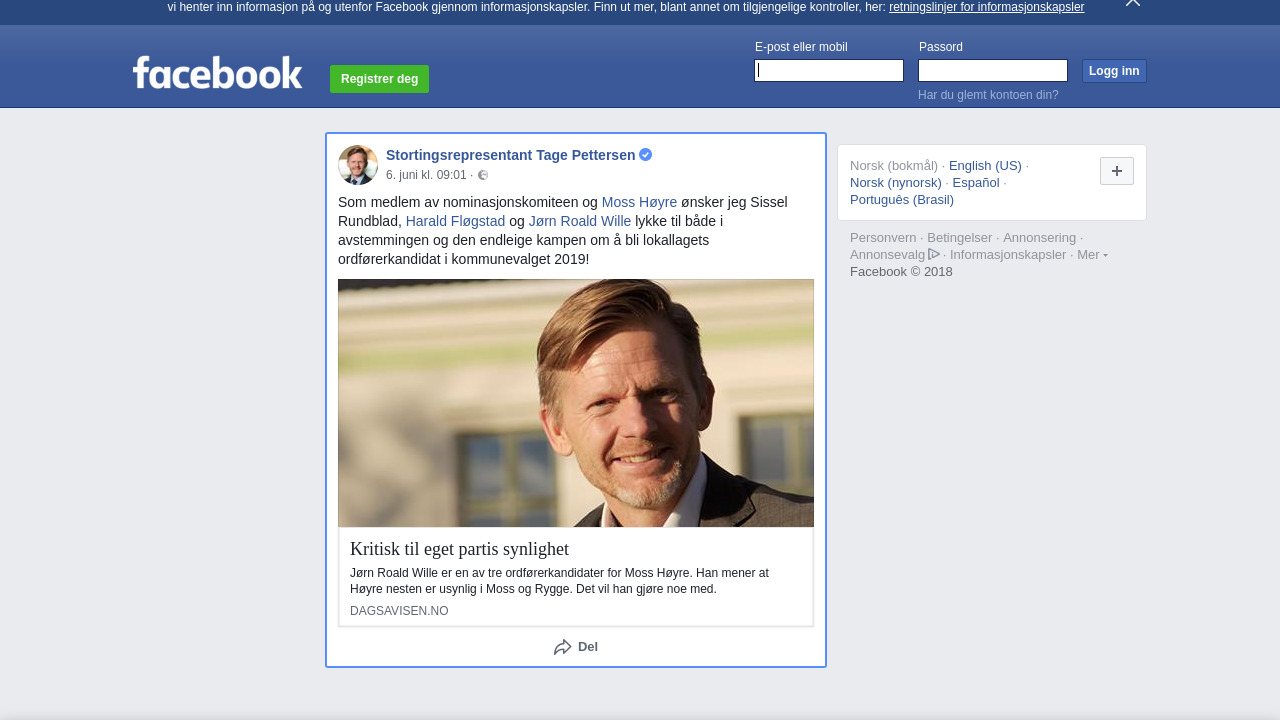
Task: Click the Facebook logo
Action: point(217,73)
